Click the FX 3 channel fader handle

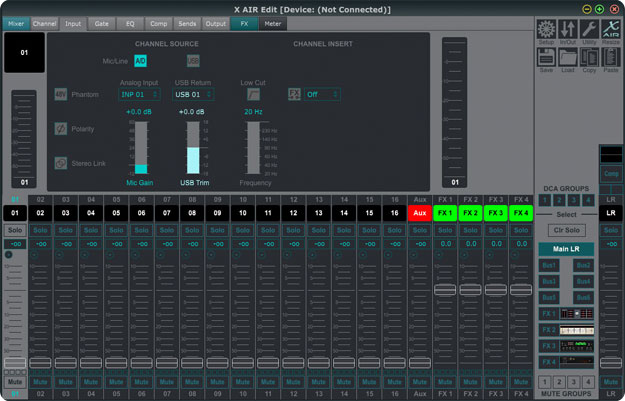[x=495, y=290]
